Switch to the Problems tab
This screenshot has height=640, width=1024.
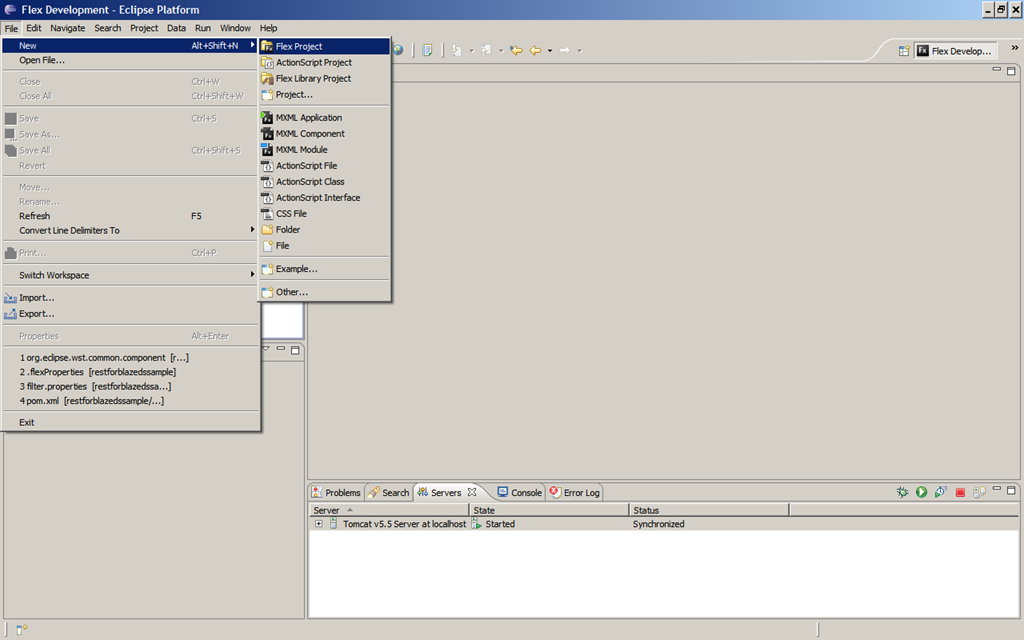pyautogui.click(x=336, y=492)
